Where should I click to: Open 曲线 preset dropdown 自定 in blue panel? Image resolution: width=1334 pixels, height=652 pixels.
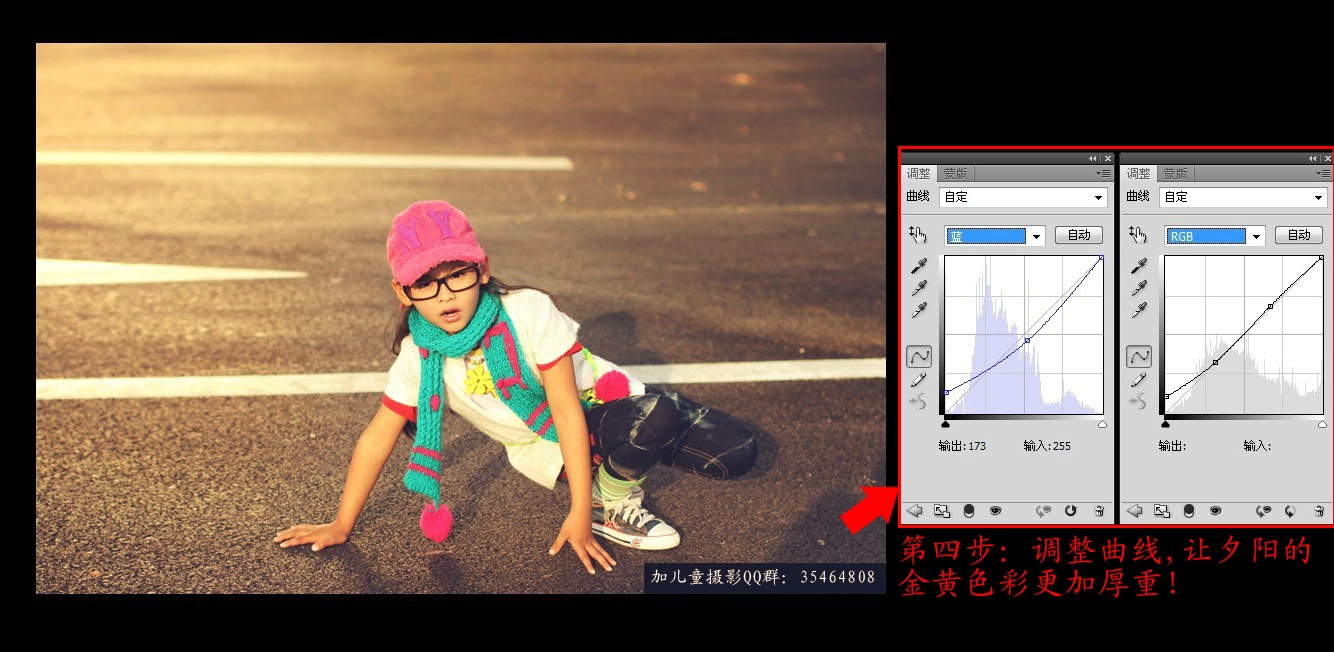click(x=1023, y=197)
